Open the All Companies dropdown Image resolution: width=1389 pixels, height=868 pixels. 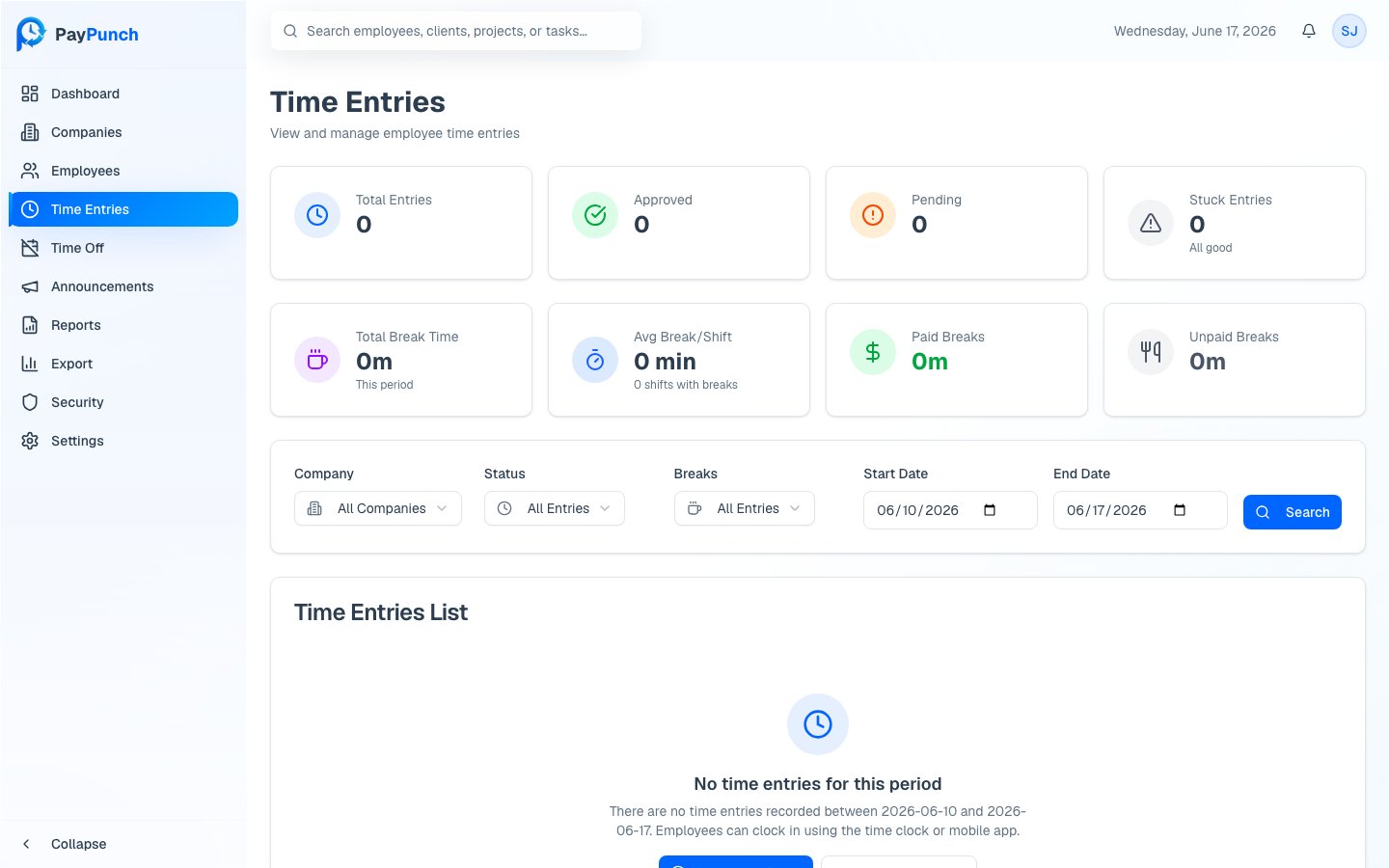378,508
